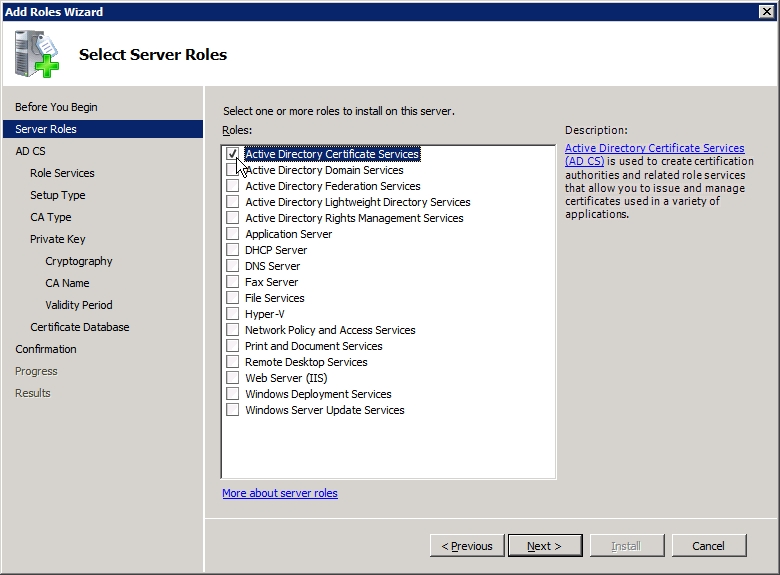The image size is (780, 575).
Task: Tick the DNS Server checkbox
Action: click(232, 266)
